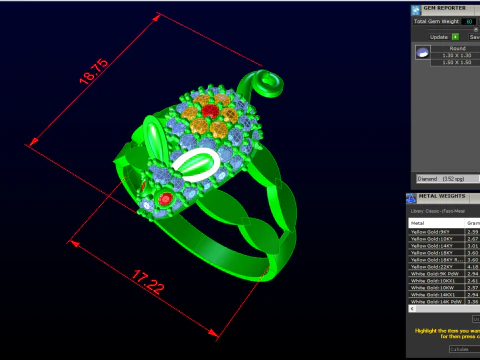Select the White Gold 9K PdW row
480x360 pixels.
[x=444, y=274]
